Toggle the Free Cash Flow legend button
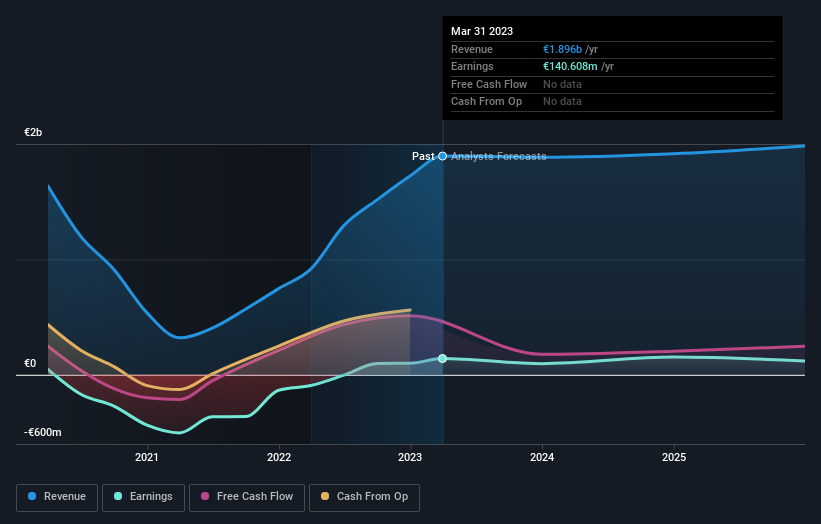 tap(247, 497)
